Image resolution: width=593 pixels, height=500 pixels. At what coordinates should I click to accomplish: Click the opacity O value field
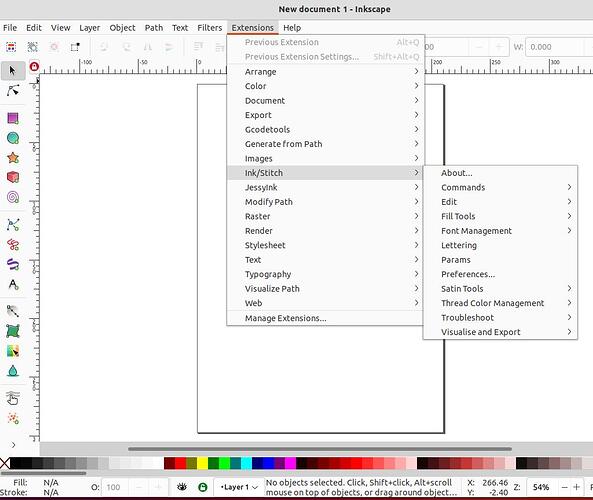pyautogui.click(x=115, y=487)
